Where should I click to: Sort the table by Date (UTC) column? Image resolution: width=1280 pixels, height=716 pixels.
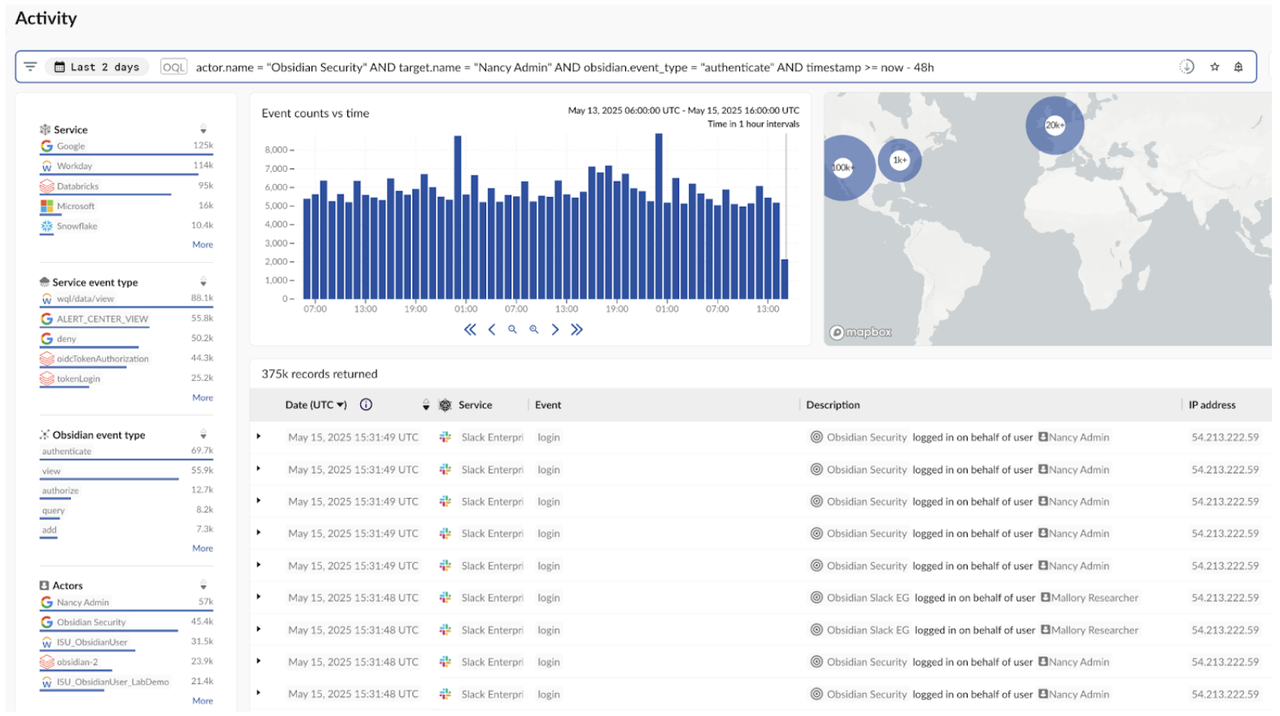[x=316, y=405]
